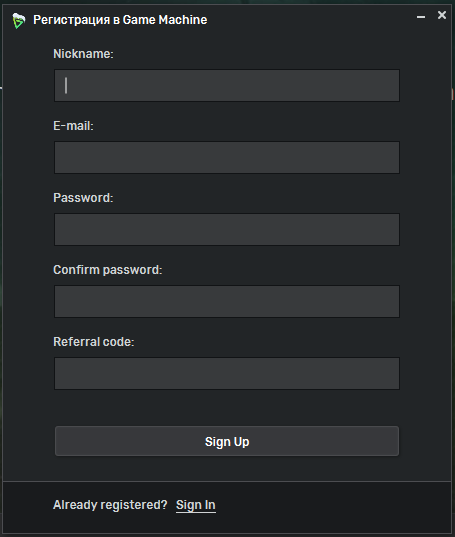Click the Game Machine logo icon
This screenshot has height=537, width=455.
point(18,21)
